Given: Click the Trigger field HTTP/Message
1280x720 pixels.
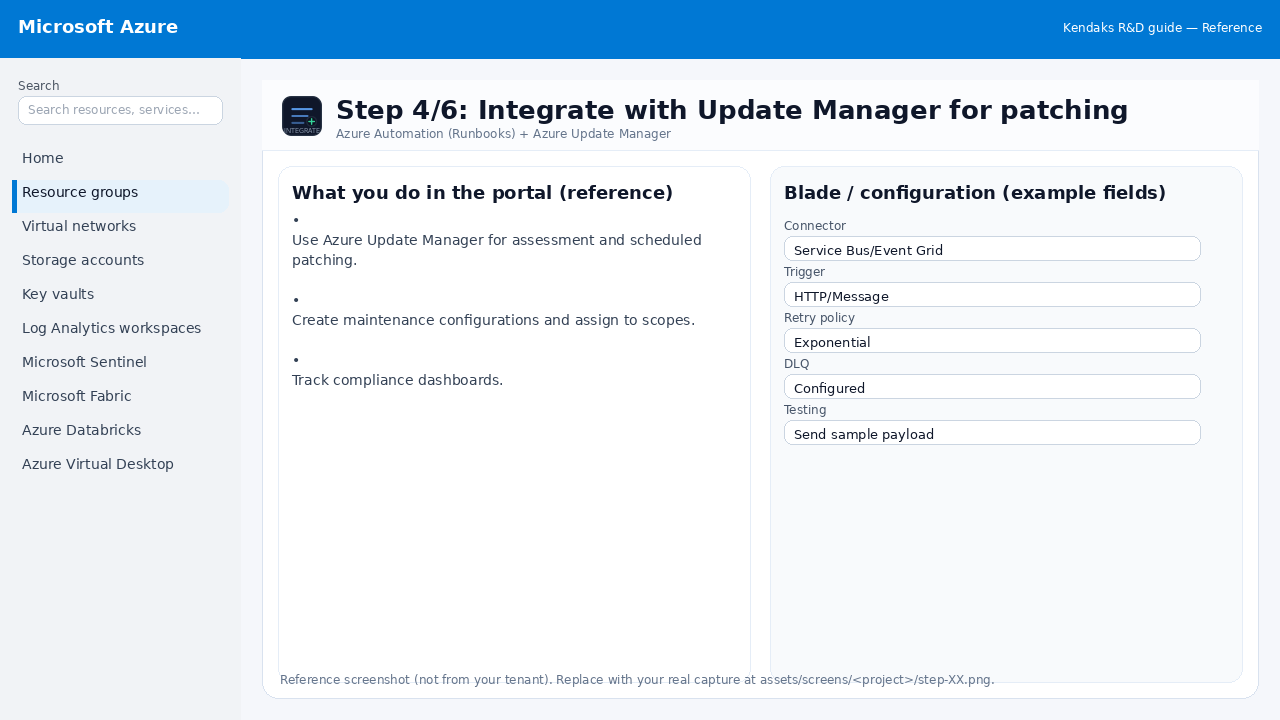Looking at the screenshot, I should [x=992, y=295].
